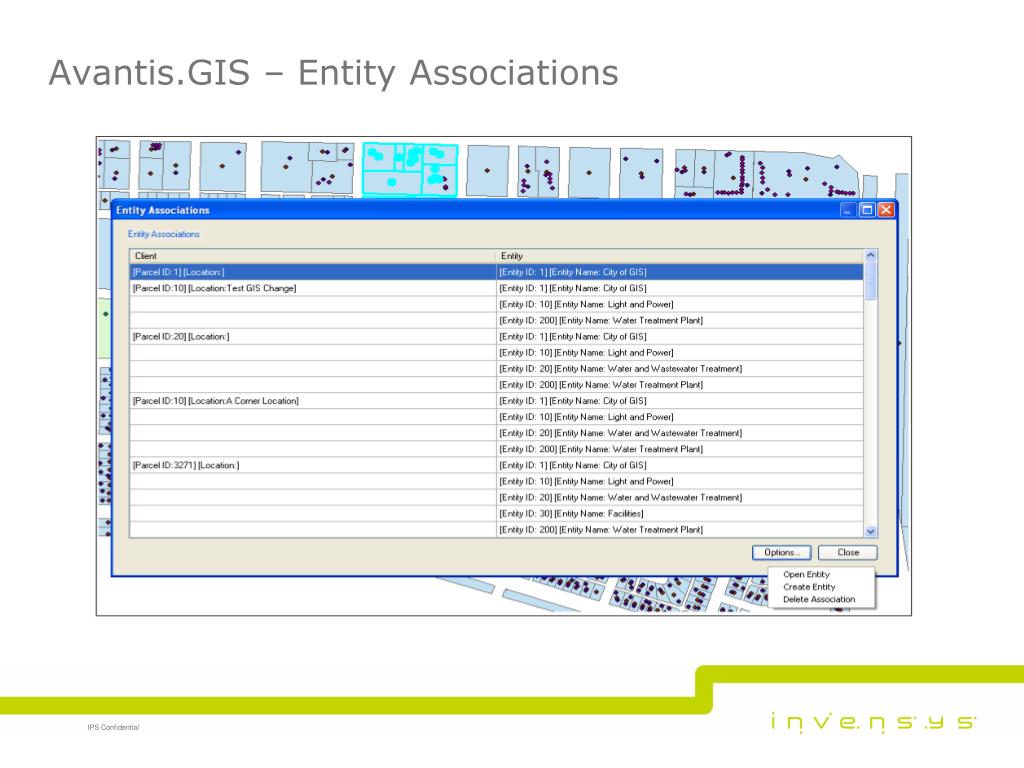This screenshot has width=1024, height=768.
Task: Click the Entity Associations group label
Action: (x=163, y=234)
